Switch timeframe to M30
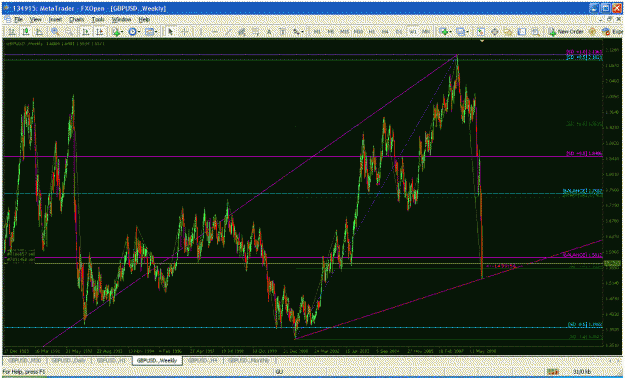Viewport: 625px width, 378px height. click(x=358, y=32)
